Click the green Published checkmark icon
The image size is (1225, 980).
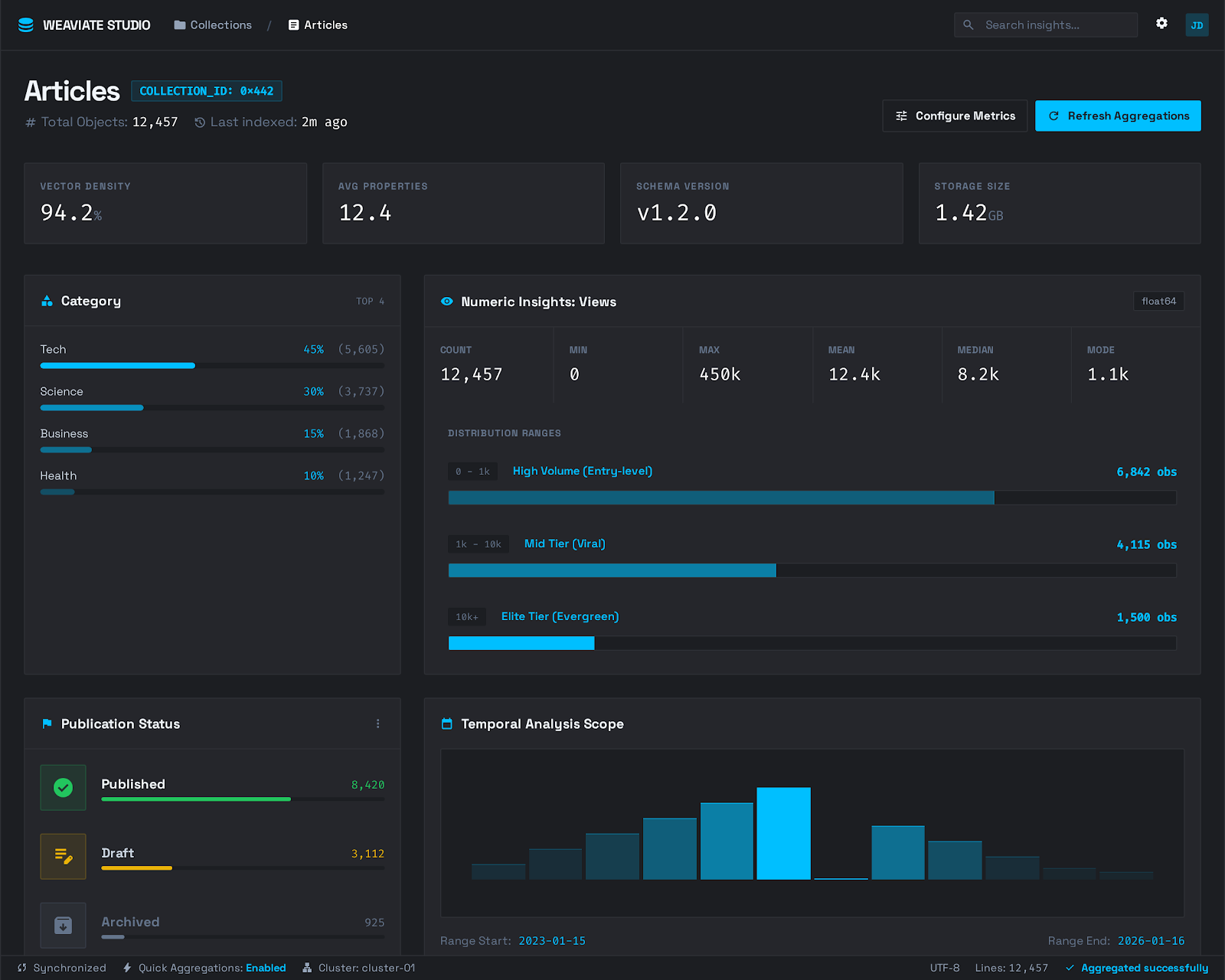63,787
